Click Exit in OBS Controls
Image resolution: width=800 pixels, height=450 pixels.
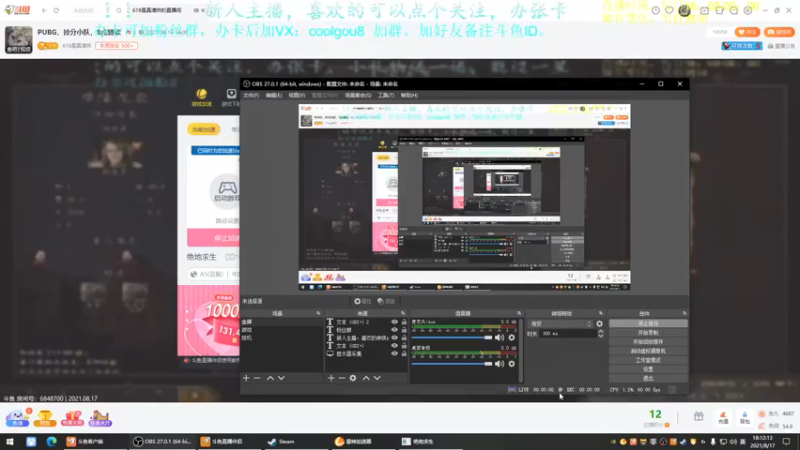(648, 379)
